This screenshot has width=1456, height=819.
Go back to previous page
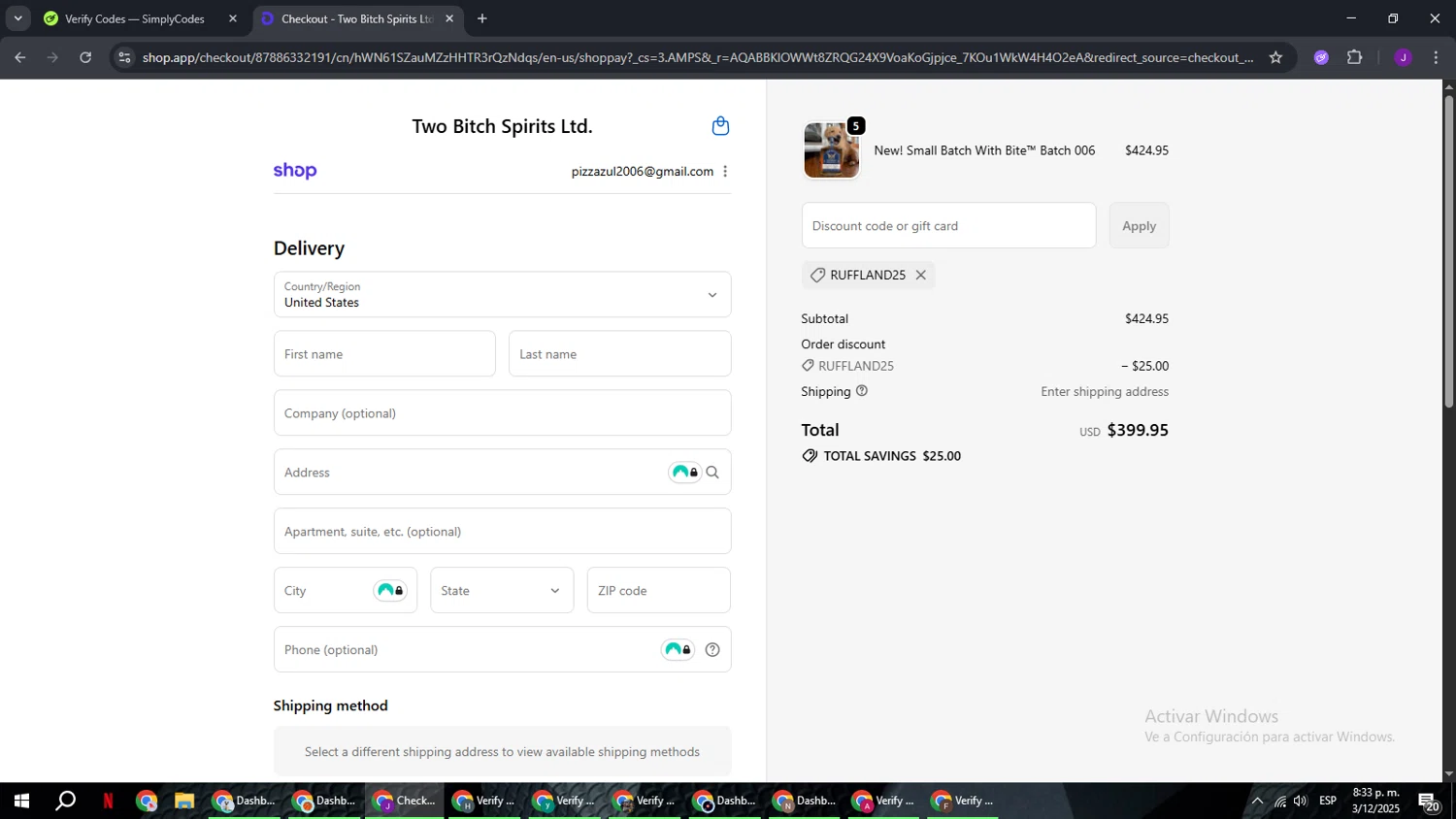pos(20,57)
